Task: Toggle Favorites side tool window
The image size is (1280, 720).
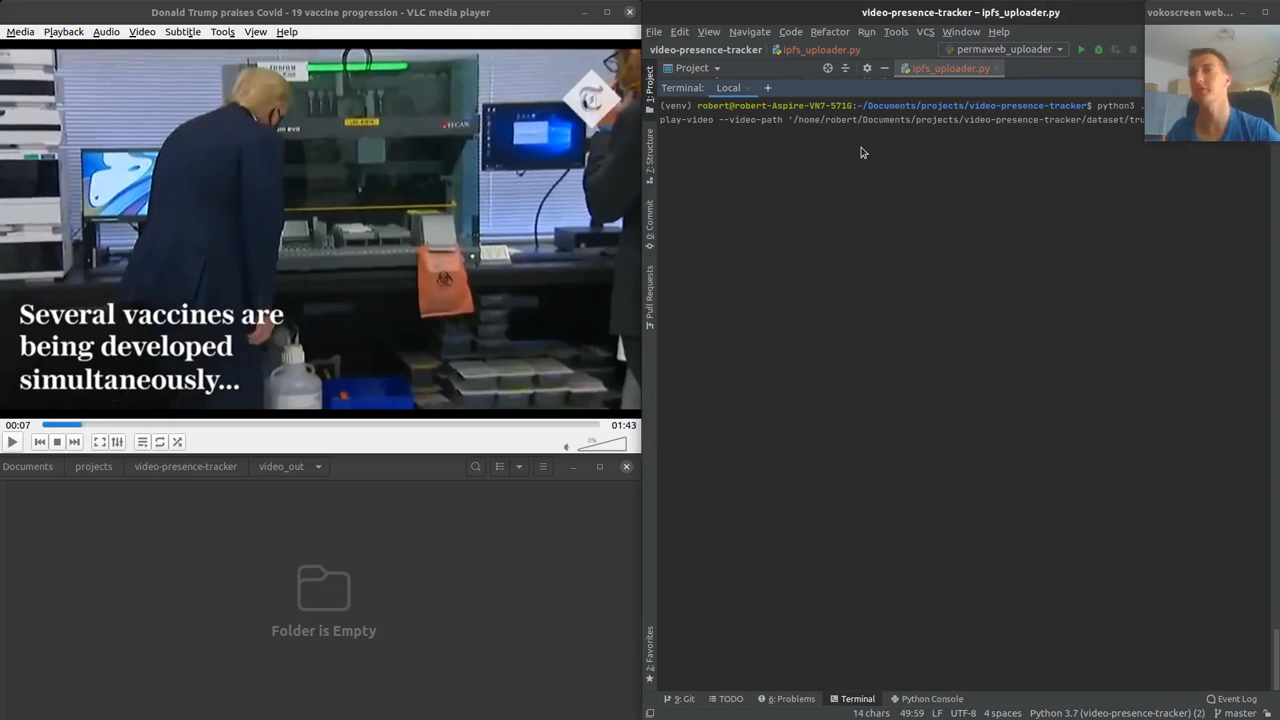Action: coord(650,654)
